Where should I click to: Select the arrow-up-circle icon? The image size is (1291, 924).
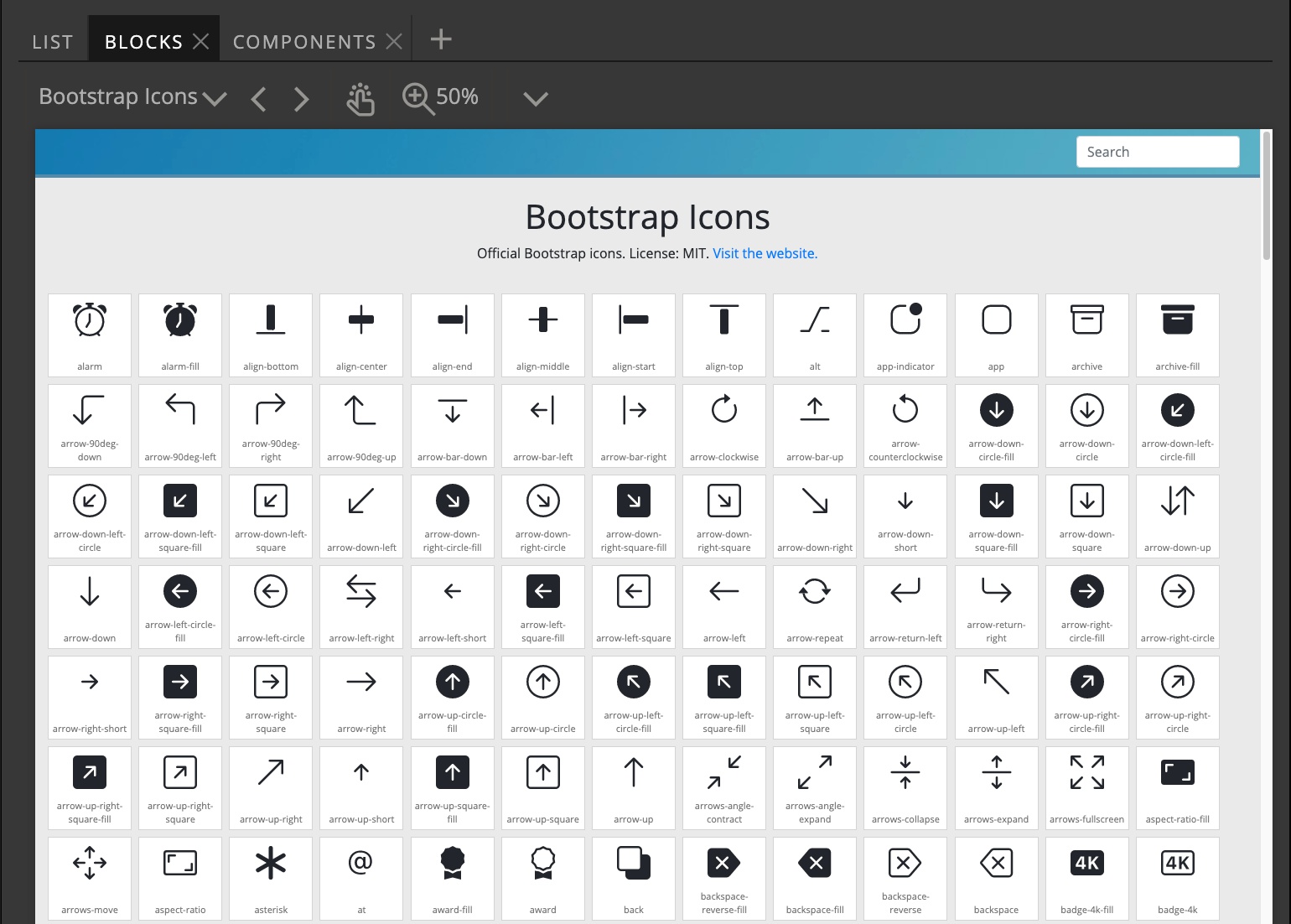(543, 698)
